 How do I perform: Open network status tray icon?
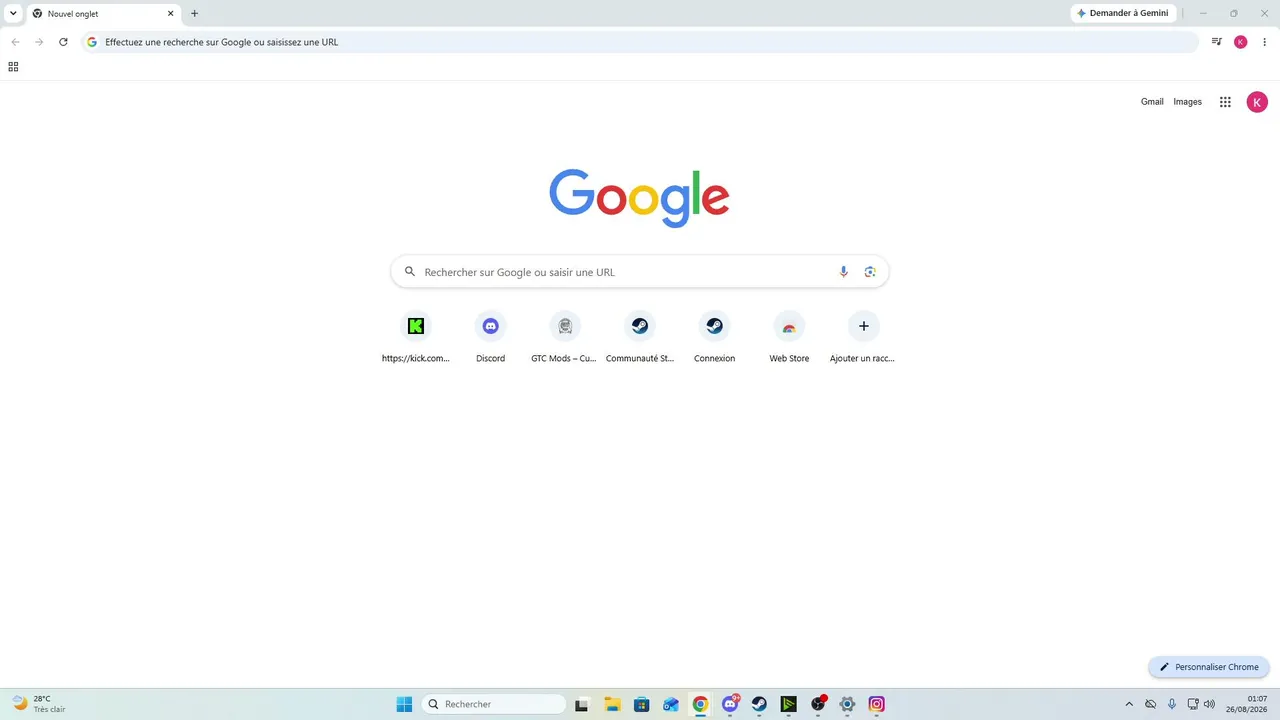coord(1192,704)
